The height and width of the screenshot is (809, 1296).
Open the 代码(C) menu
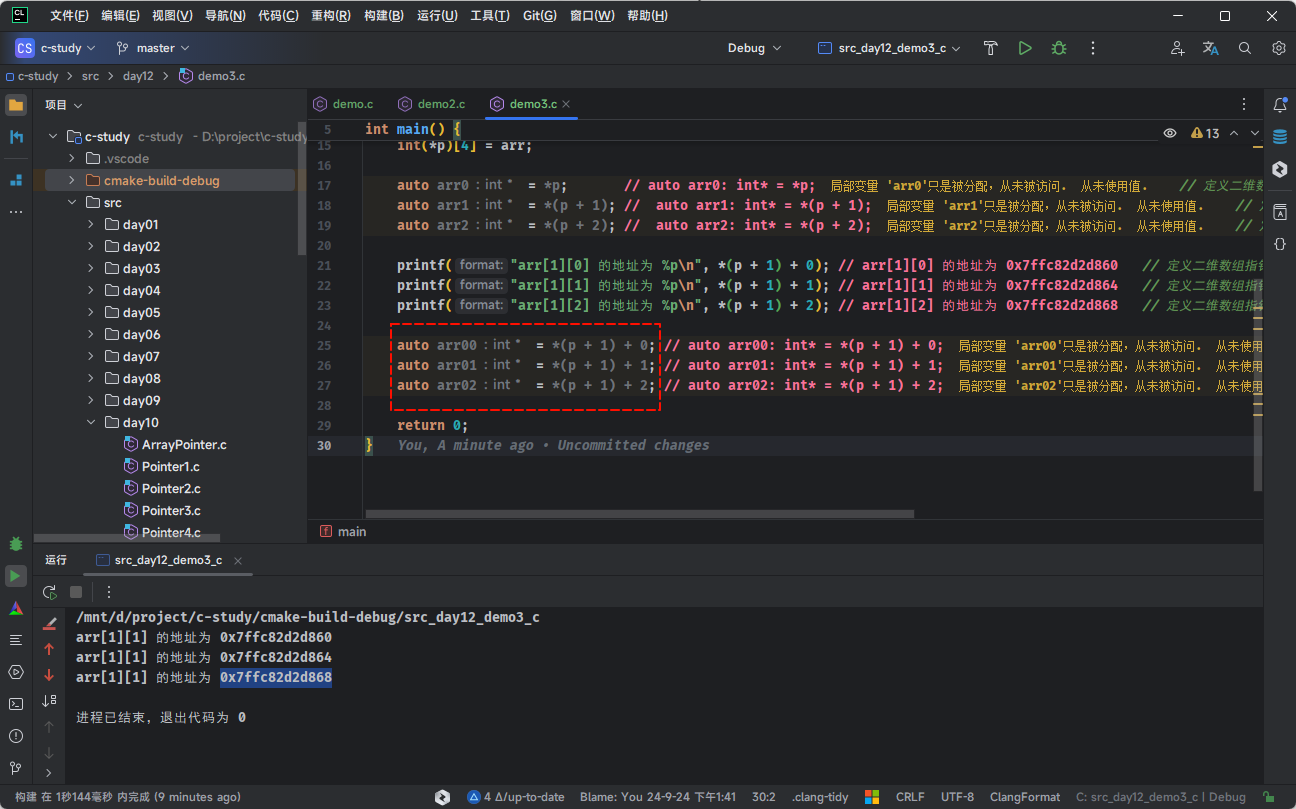pyautogui.click(x=278, y=16)
